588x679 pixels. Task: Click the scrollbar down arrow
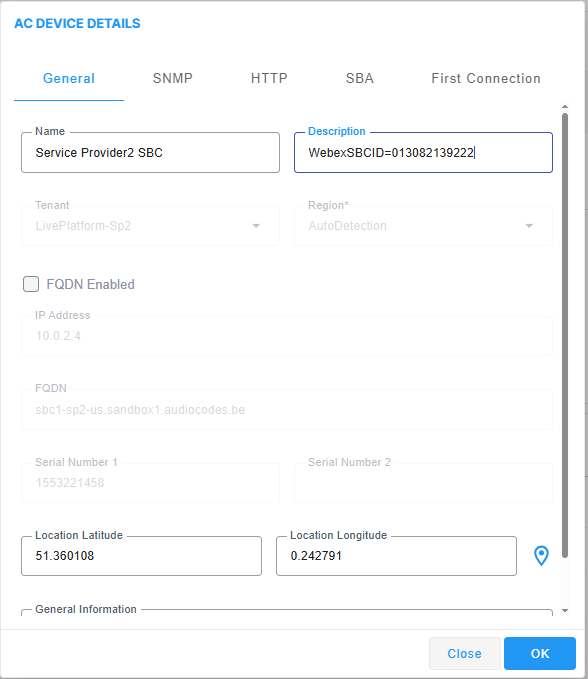click(565, 611)
